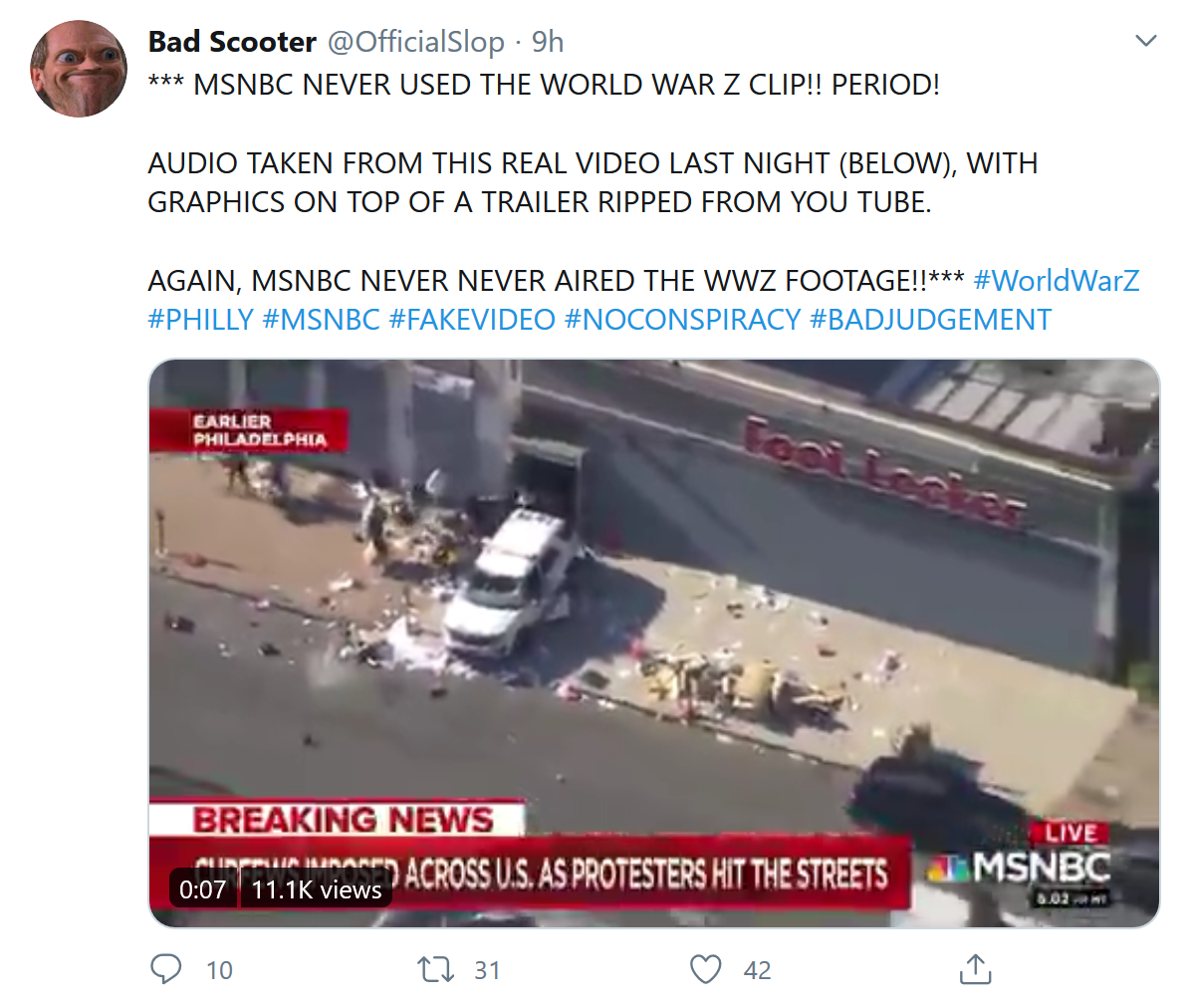Play the embedded MSNBC video

[654, 642]
